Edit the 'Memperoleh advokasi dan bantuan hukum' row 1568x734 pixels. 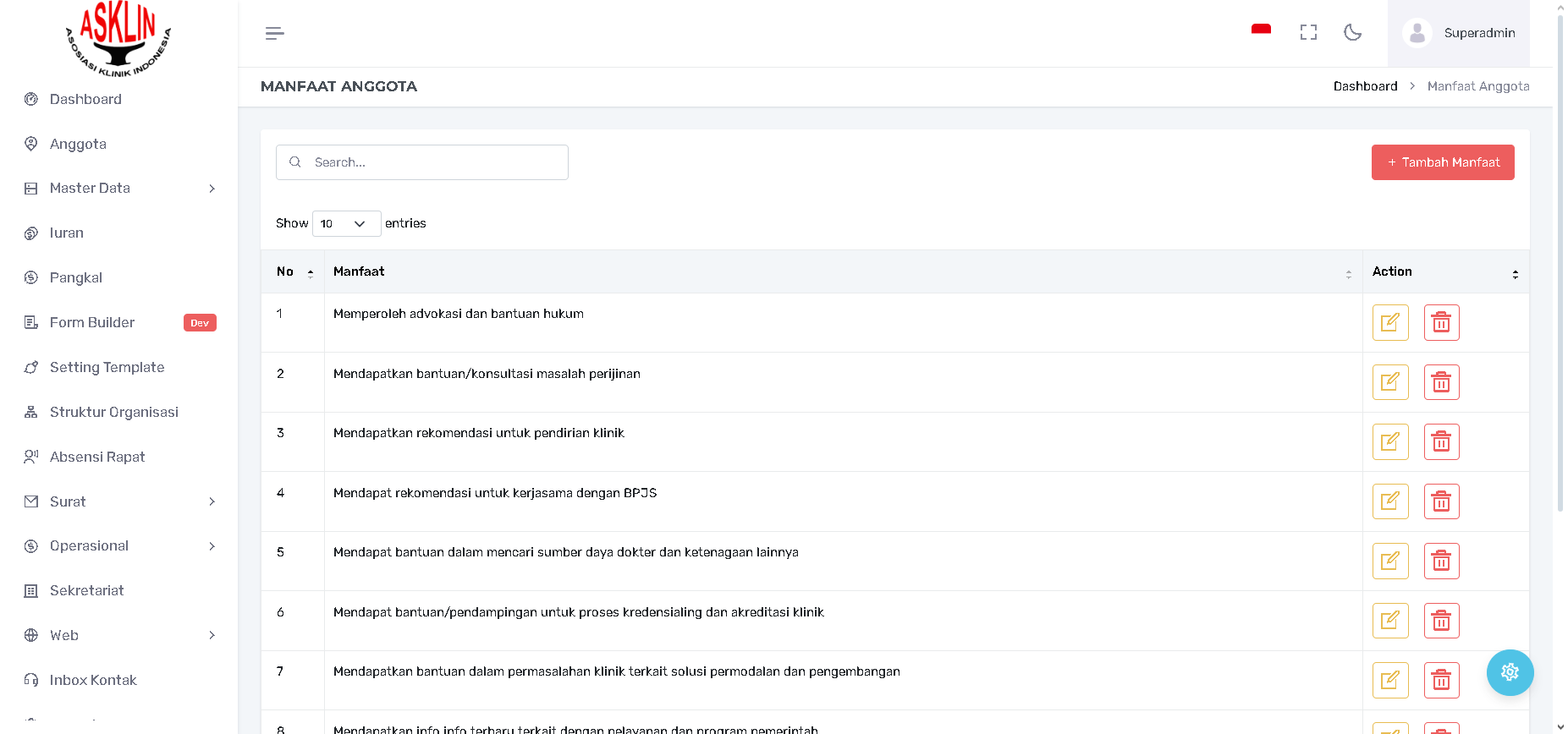1389,322
